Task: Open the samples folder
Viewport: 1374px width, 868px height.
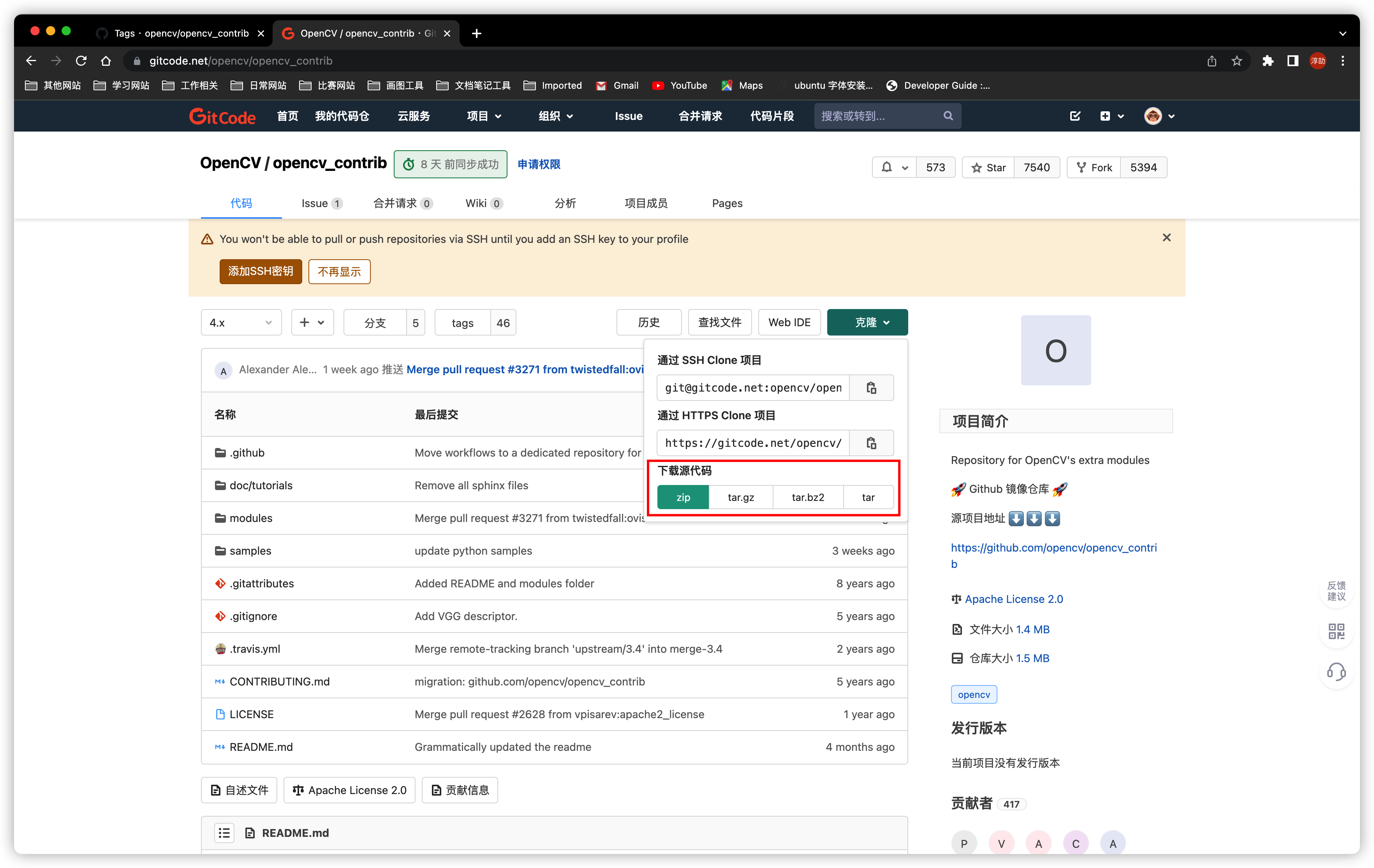Action: (250, 551)
